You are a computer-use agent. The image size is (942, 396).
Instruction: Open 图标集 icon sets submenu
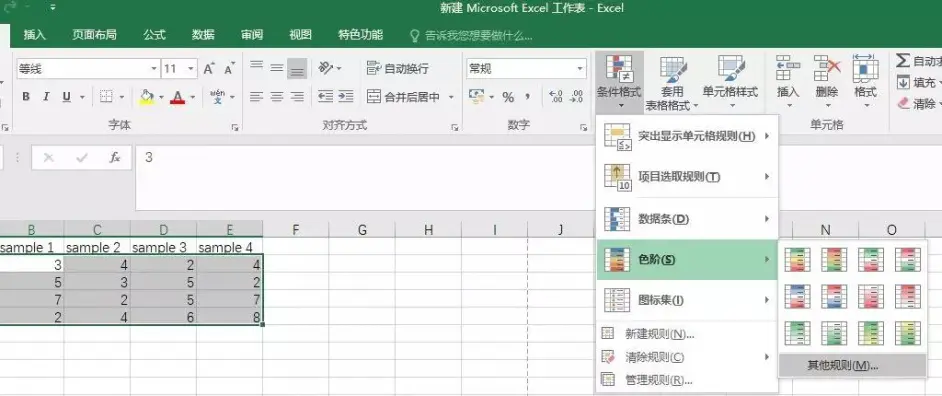point(687,300)
